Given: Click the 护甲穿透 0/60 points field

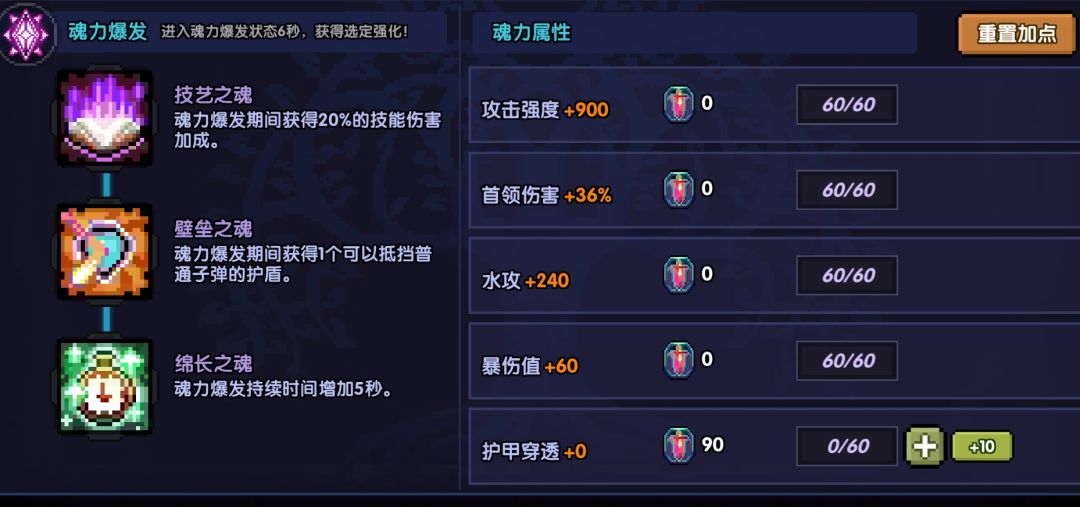Looking at the screenshot, I should coord(847,446).
